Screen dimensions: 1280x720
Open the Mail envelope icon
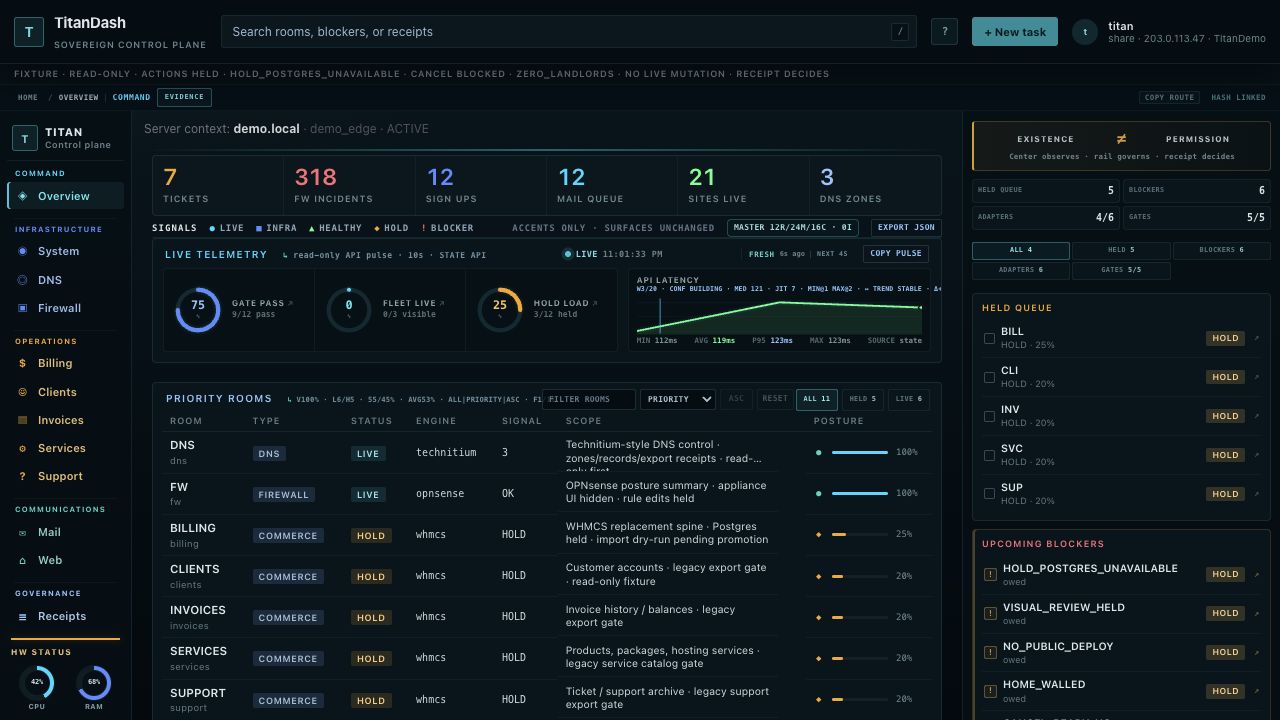point(23,532)
